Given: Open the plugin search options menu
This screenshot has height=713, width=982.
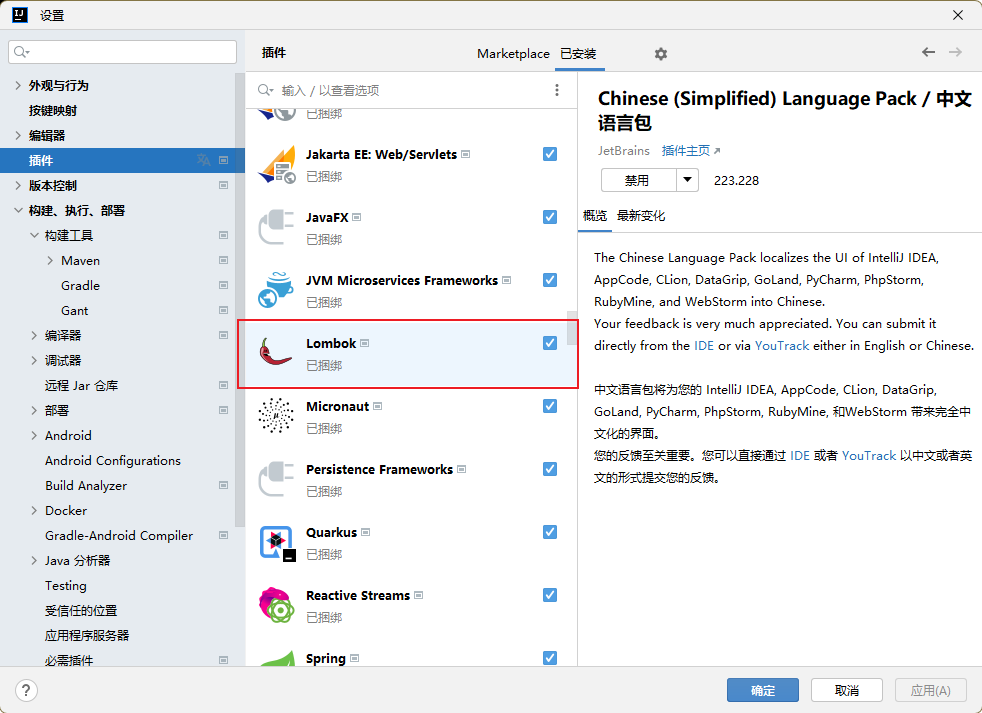Looking at the screenshot, I should point(557,90).
